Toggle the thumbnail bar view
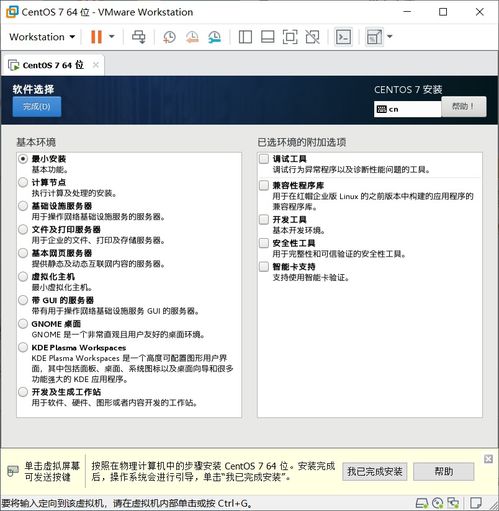Viewport: 499px width, 511px height. pyautogui.click(x=268, y=37)
